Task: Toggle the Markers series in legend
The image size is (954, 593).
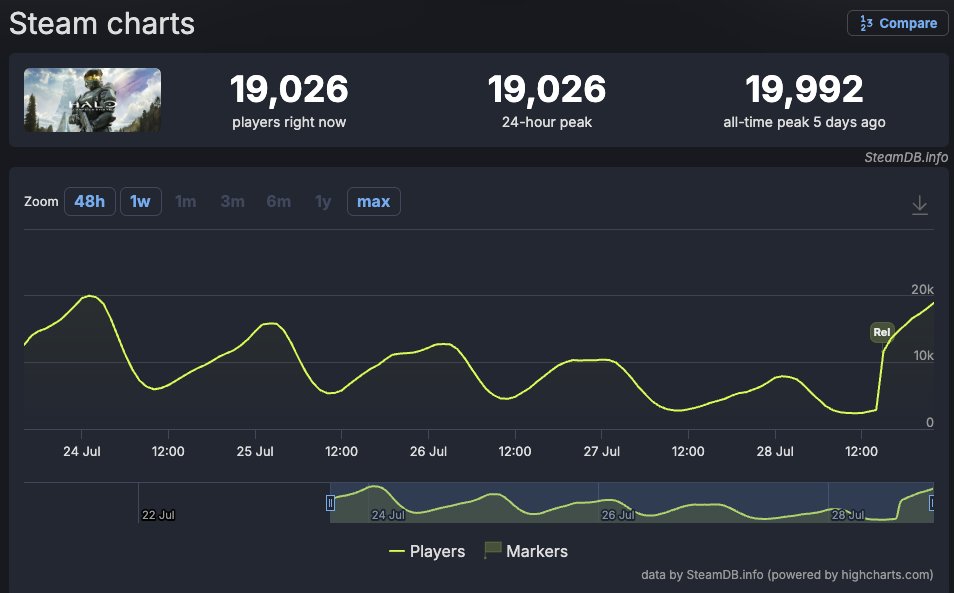Action: point(526,551)
